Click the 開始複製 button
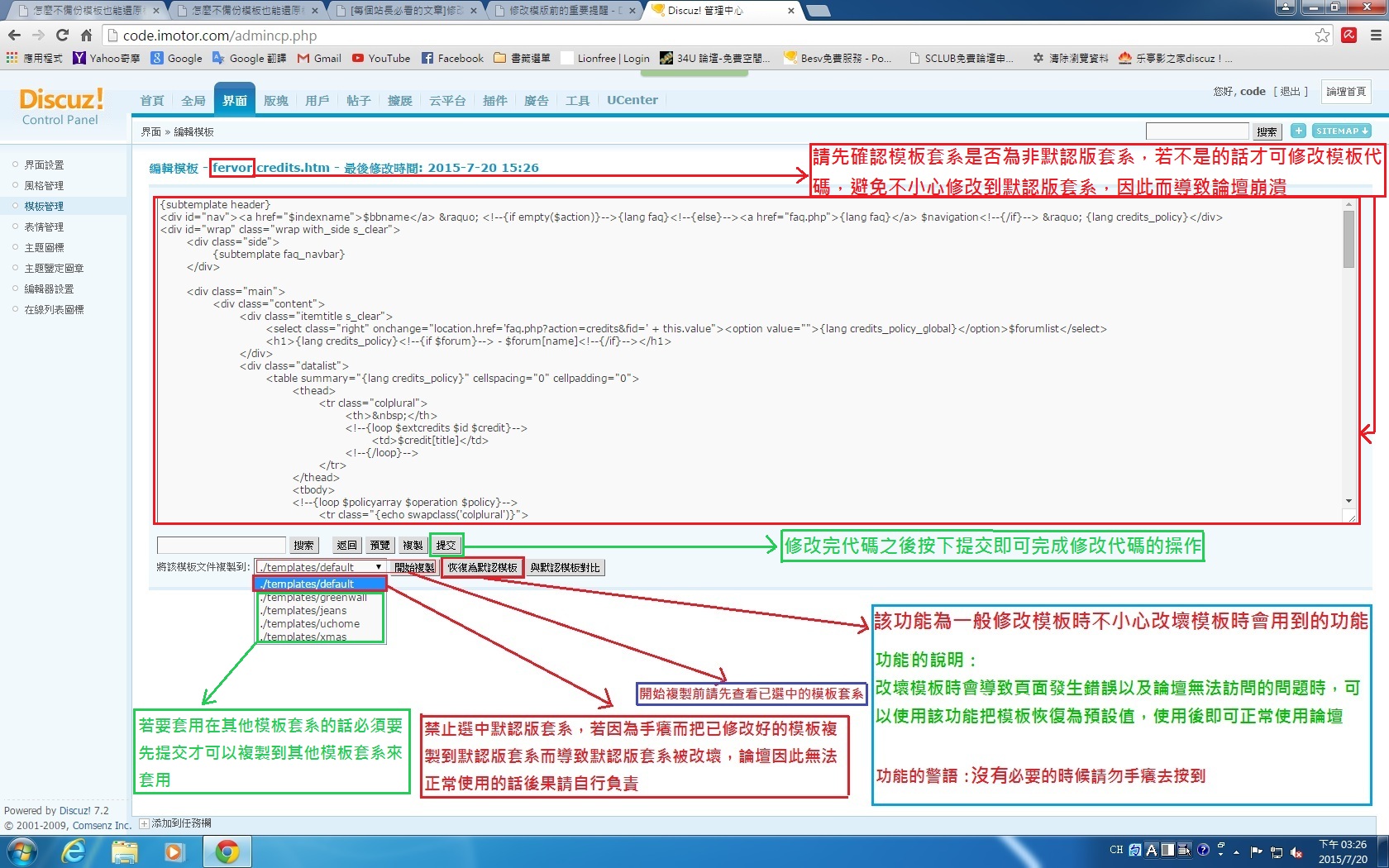Viewport: 1389px width, 868px height. [x=414, y=568]
